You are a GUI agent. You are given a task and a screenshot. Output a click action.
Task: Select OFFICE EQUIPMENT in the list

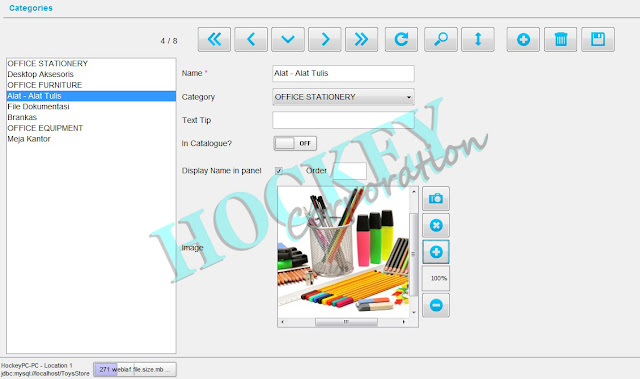pyautogui.click(x=91, y=128)
